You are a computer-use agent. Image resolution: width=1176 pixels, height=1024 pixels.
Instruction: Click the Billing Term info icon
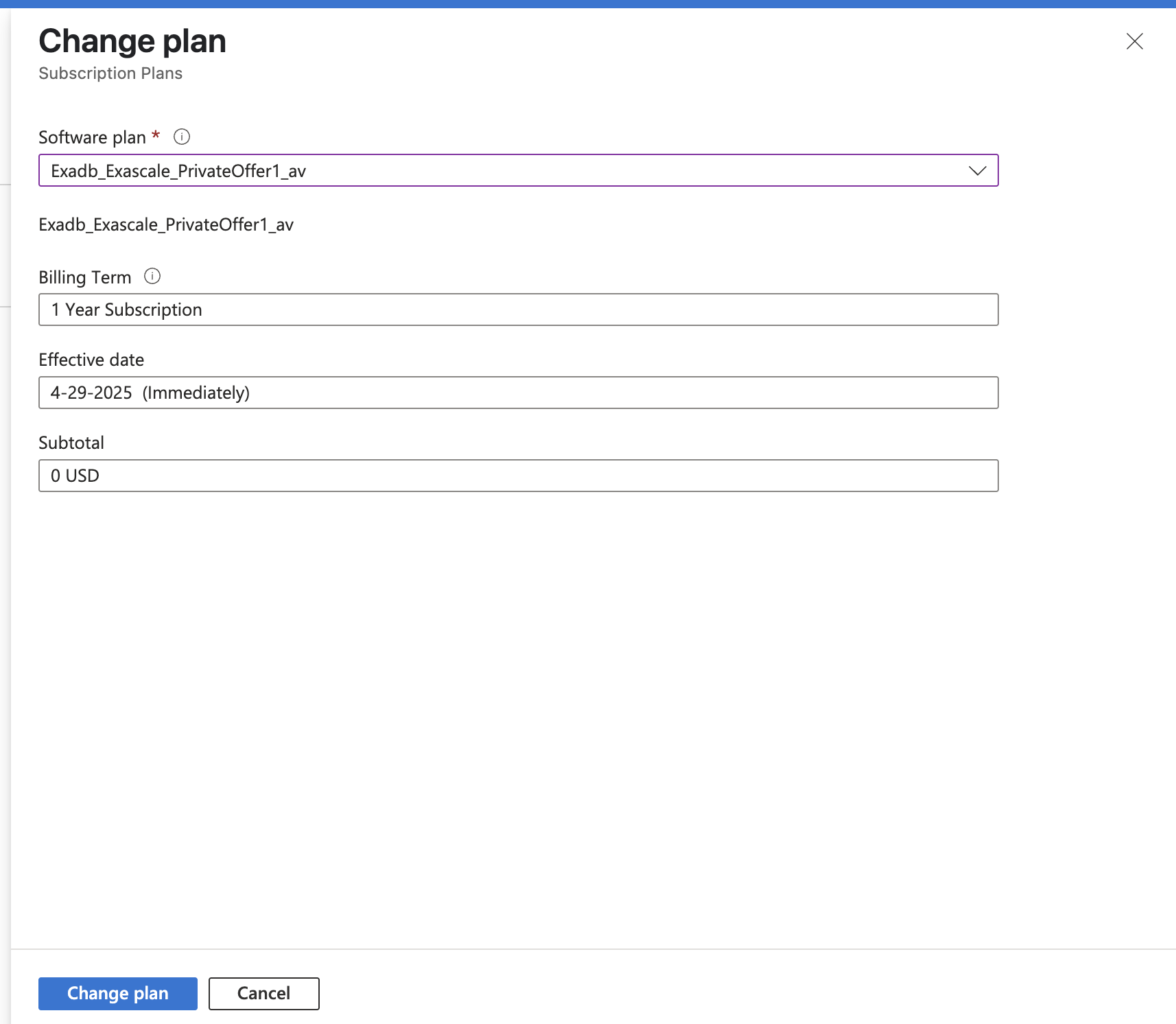tap(152, 277)
